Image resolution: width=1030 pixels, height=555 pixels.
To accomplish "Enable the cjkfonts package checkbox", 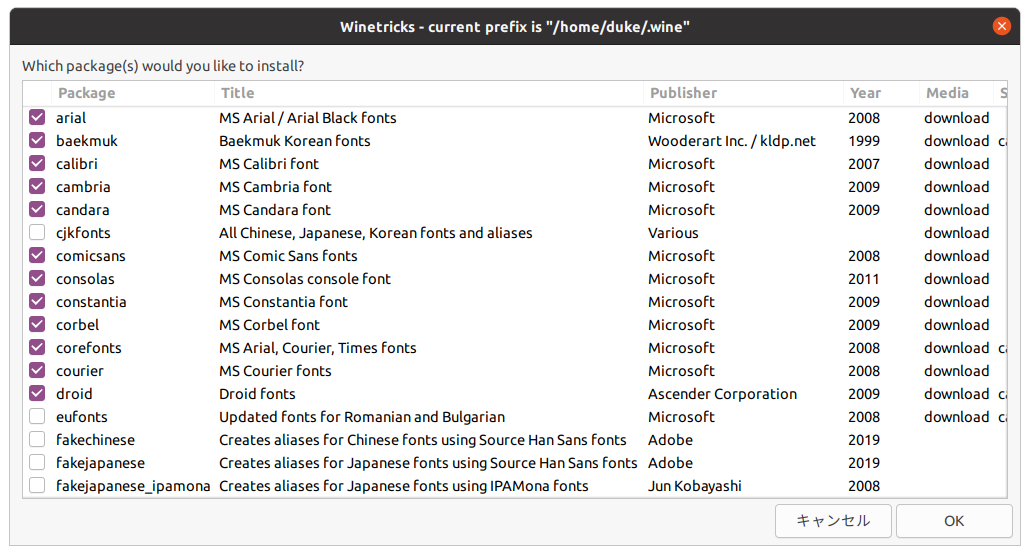I will coord(37,233).
